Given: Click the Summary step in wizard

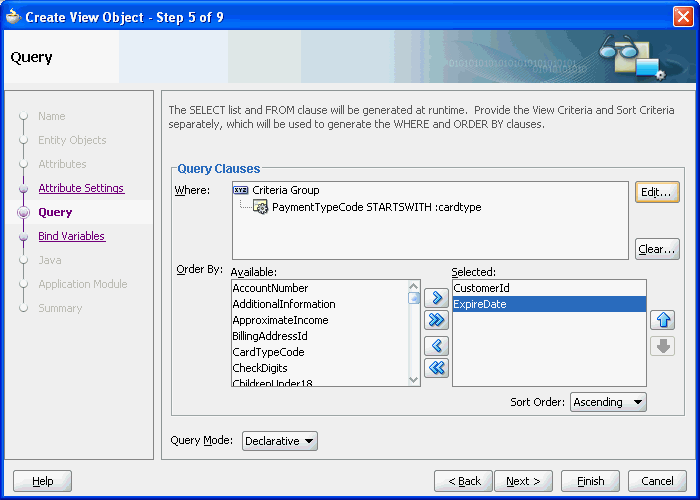Looking at the screenshot, I should tap(60, 308).
